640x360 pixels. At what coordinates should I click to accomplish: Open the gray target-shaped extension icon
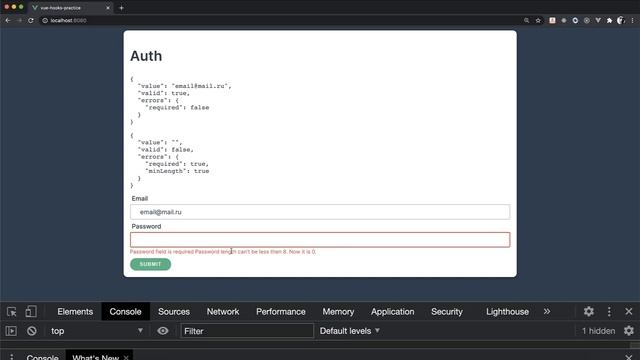pos(587,20)
